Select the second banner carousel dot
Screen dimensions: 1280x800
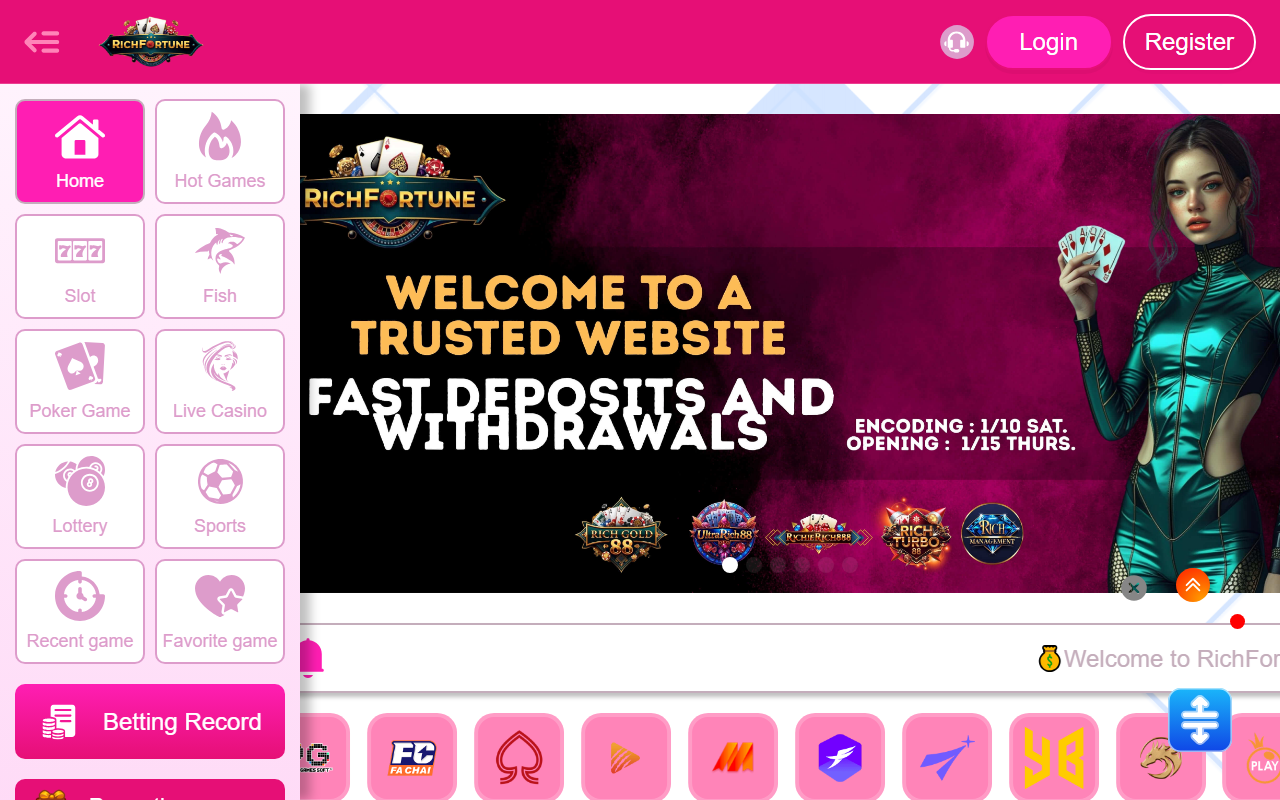754,565
